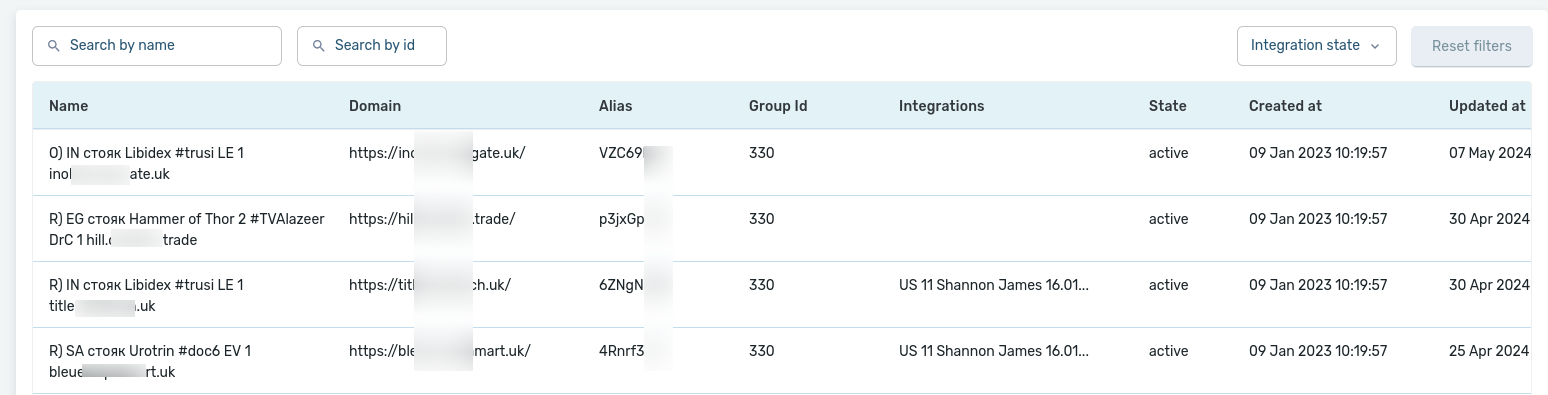The height and width of the screenshot is (395, 1548).
Task: Click the magnifier icon in Search by id
Action: 319,46
